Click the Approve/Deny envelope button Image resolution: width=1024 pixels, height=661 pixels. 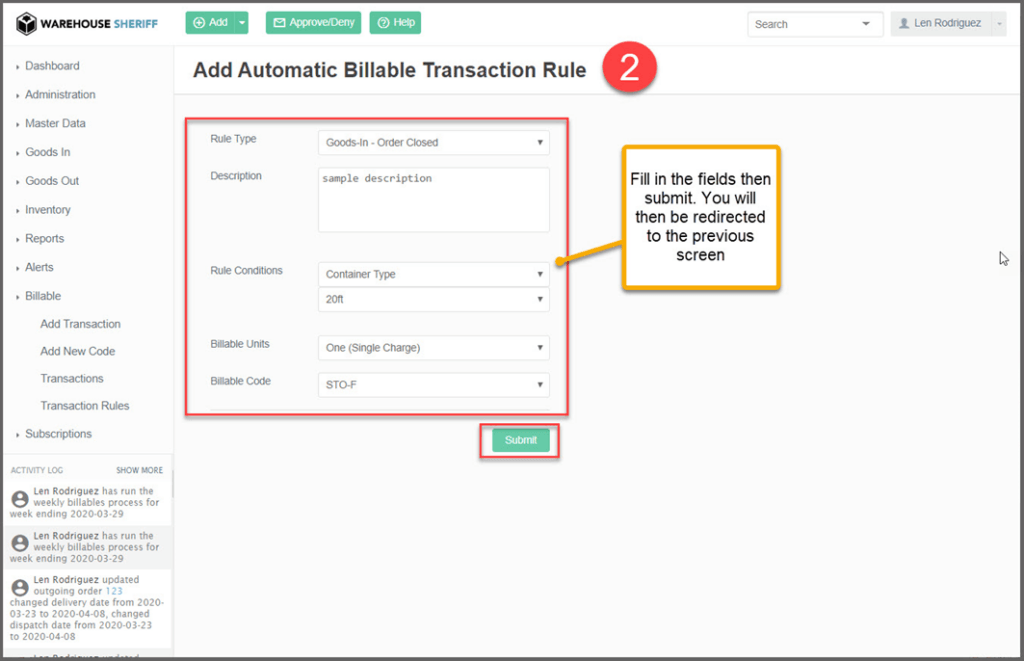(313, 23)
